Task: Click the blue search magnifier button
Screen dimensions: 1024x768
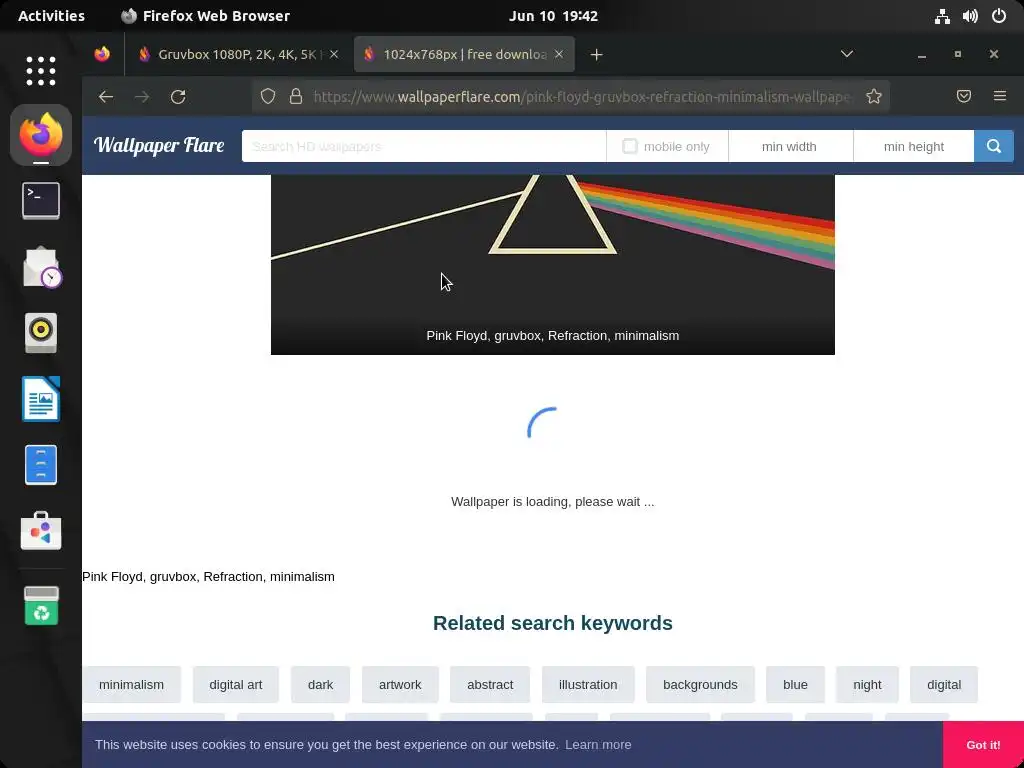Action: 993,146
